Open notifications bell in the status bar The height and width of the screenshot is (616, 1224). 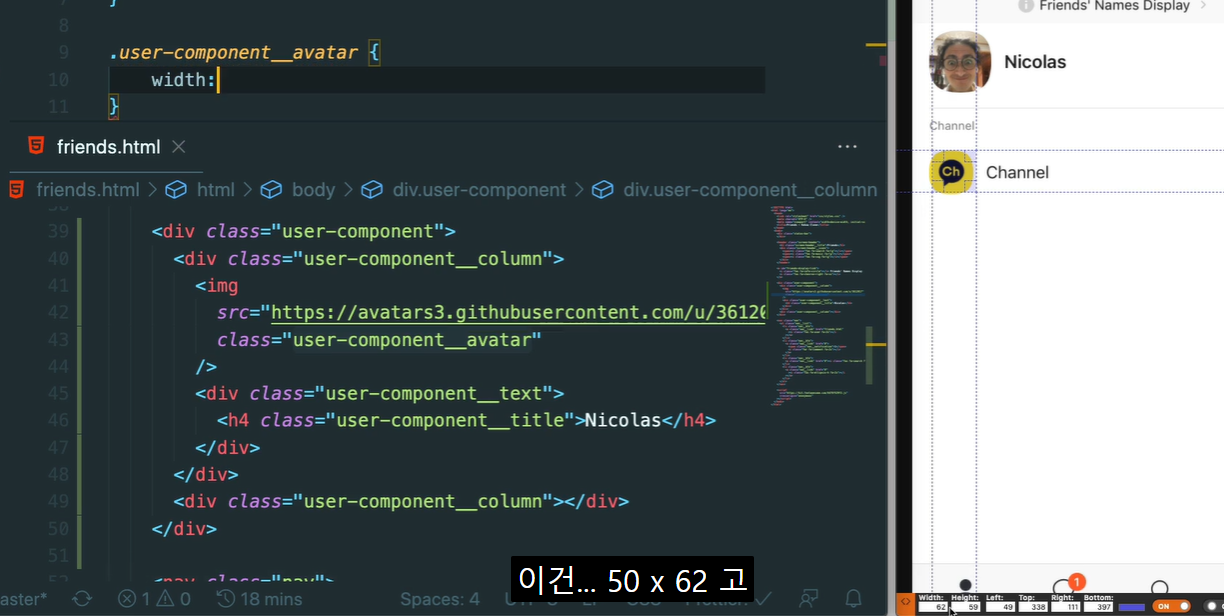(x=853, y=599)
